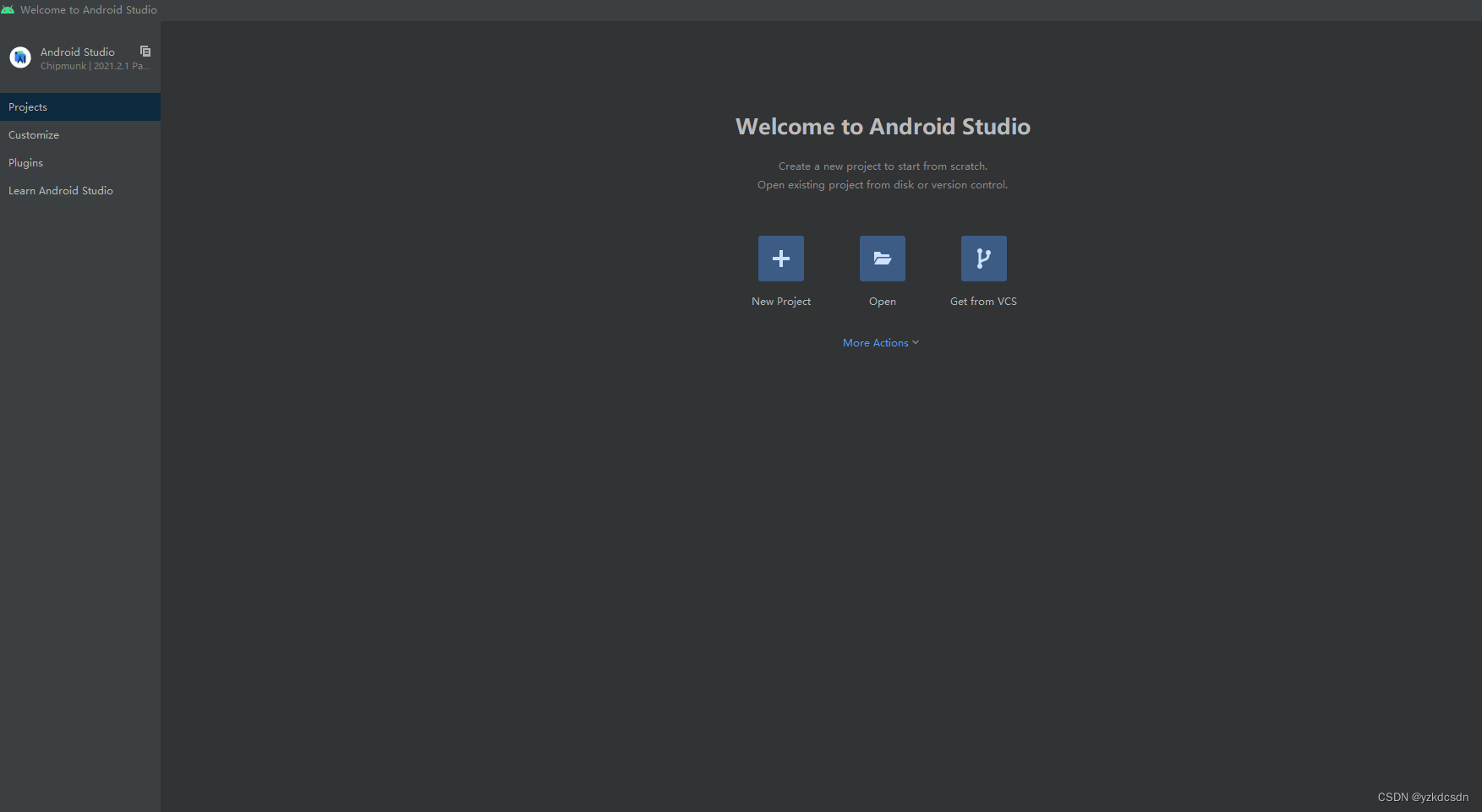Image resolution: width=1482 pixels, height=812 pixels.
Task: Click the copy icon beside Android Studio
Action: tap(145, 52)
